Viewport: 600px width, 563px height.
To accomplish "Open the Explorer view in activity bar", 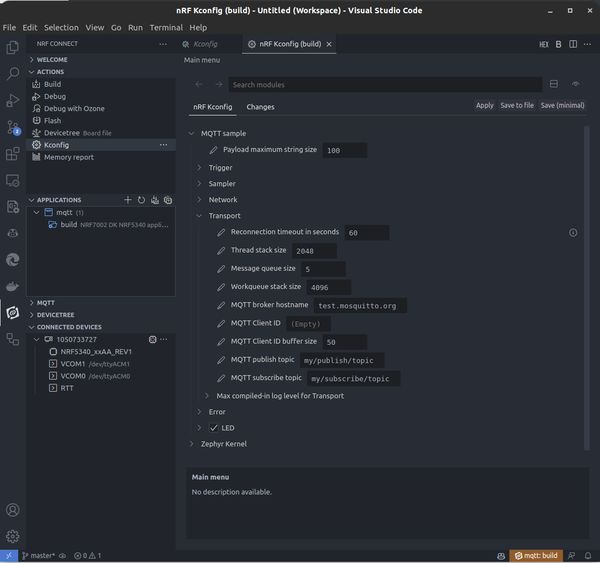I will [13, 47].
